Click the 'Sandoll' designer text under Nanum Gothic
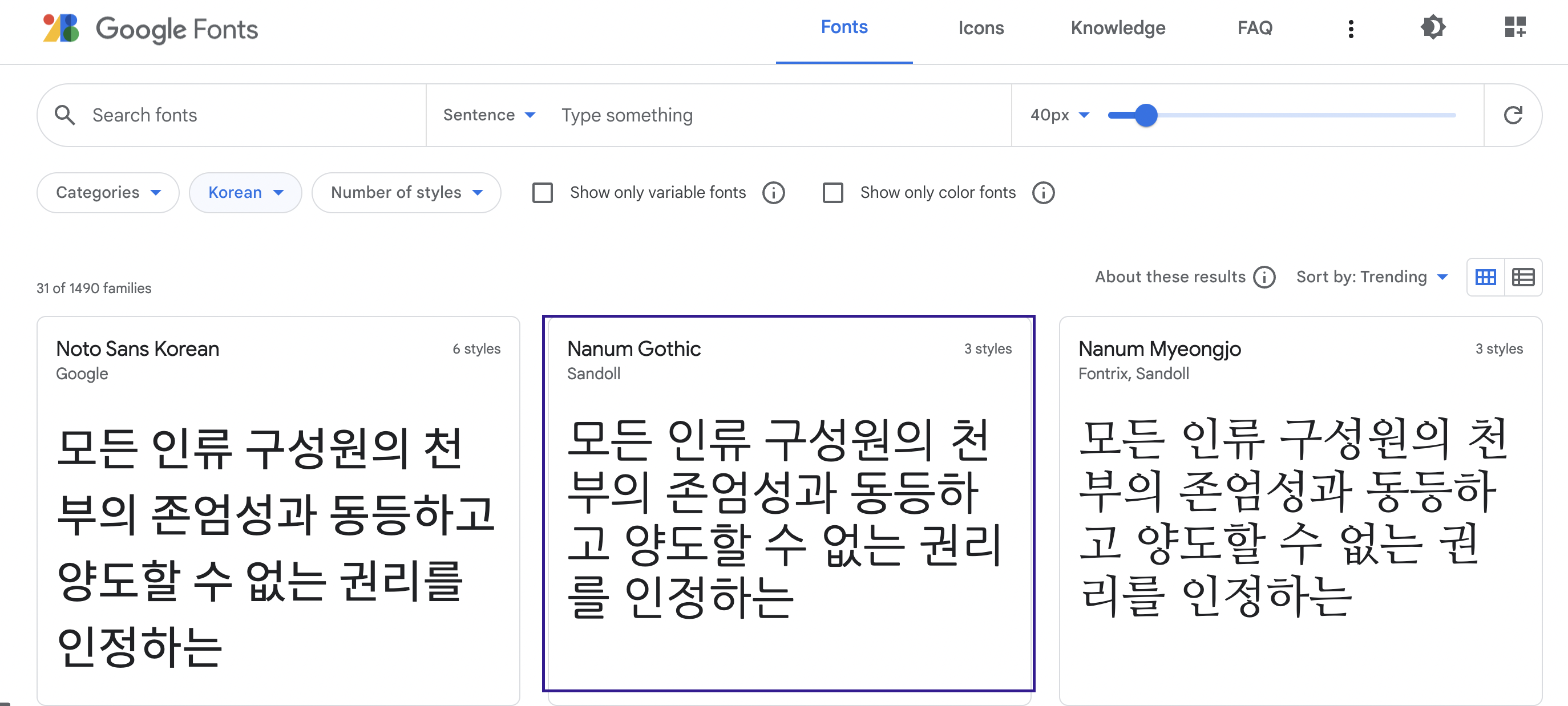This screenshot has width=1568, height=706. tap(593, 374)
